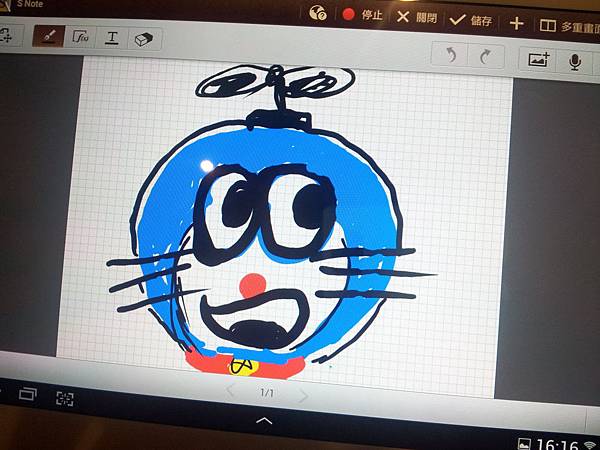
Task: Expand the bottom up-arrow tray
Action: point(264,421)
